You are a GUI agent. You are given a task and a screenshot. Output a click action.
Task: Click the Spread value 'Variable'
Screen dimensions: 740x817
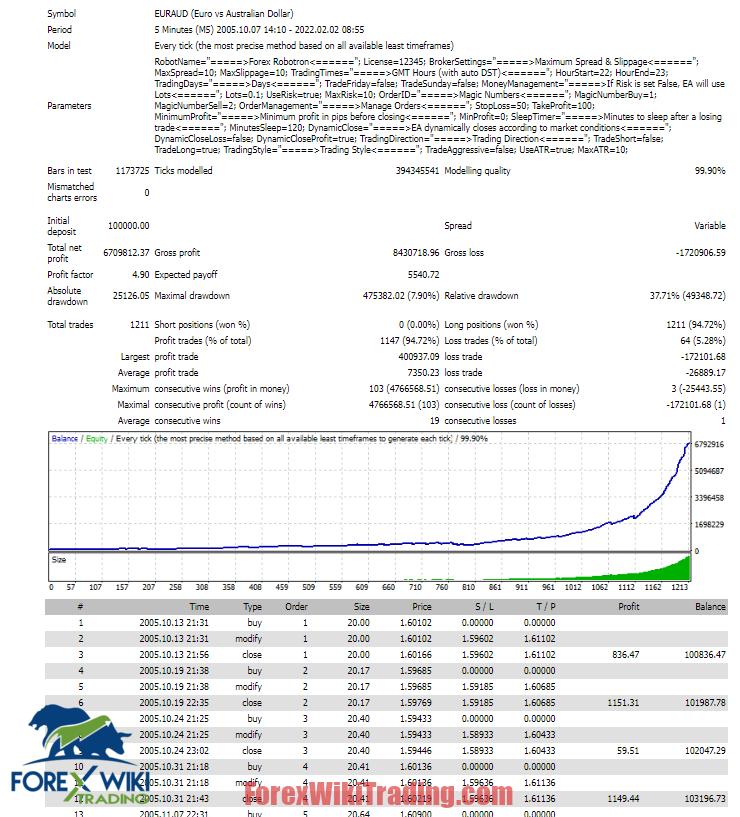tap(710, 226)
